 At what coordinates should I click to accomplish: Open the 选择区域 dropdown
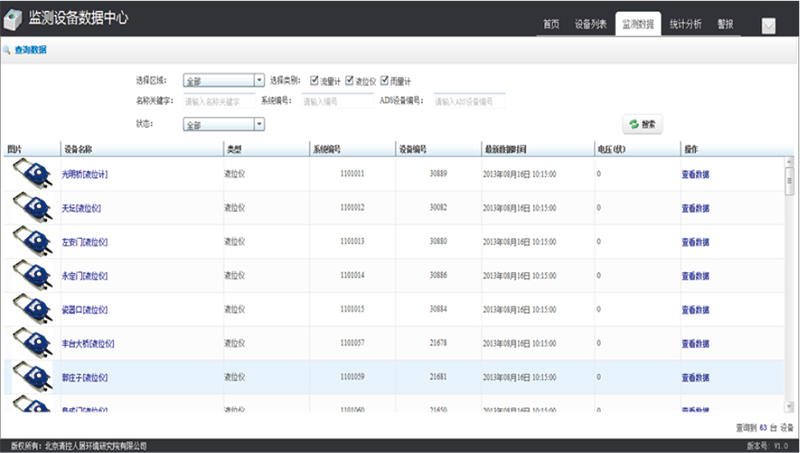259,81
